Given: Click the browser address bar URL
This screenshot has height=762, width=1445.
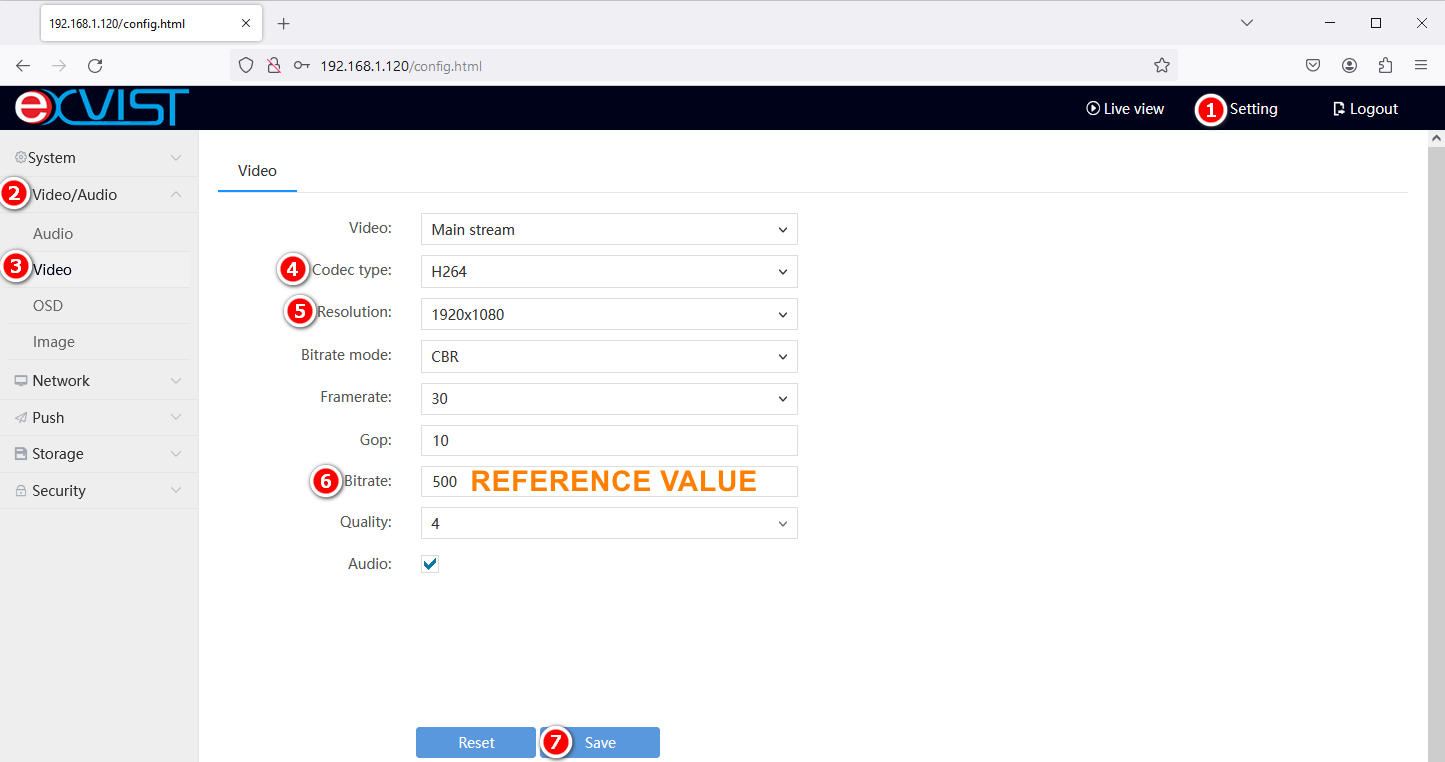Looking at the screenshot, I should pos(401,66).
